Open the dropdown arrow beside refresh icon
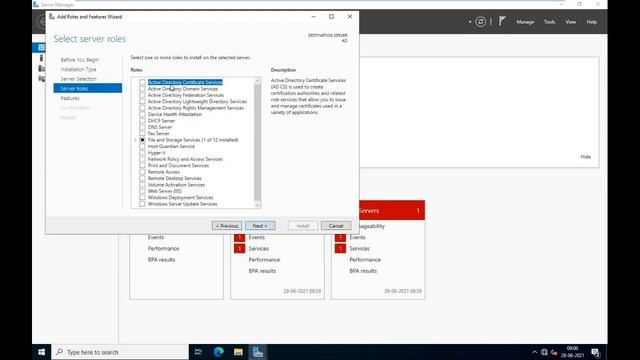The height and width of the screenshot is (360, 640). click(x=470, y=22)
